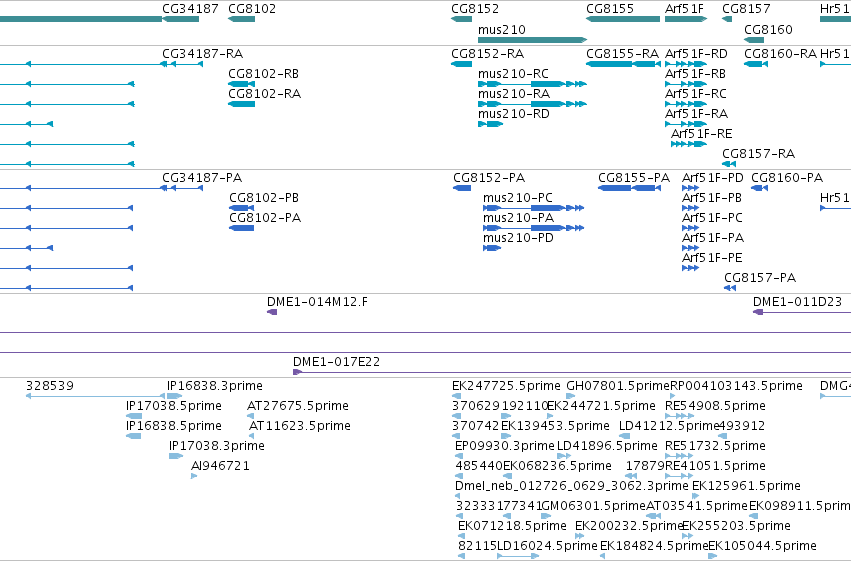Image resolution: width=851 pixels, height=561 pixels.
Task: Click the Arf51F gene label
Action: pos(684,9)
